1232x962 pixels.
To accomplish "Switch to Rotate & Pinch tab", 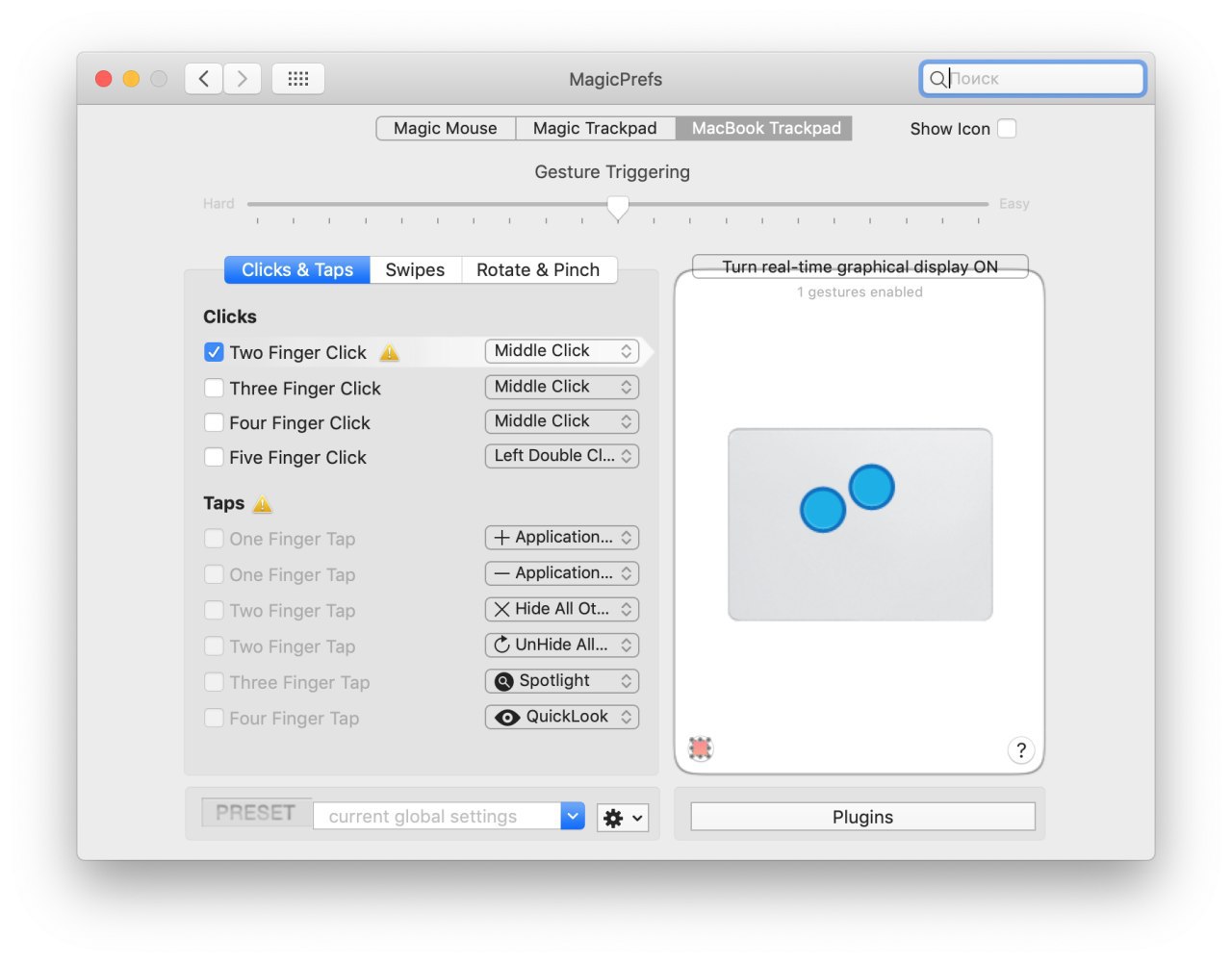I will [x=538, y=270].
